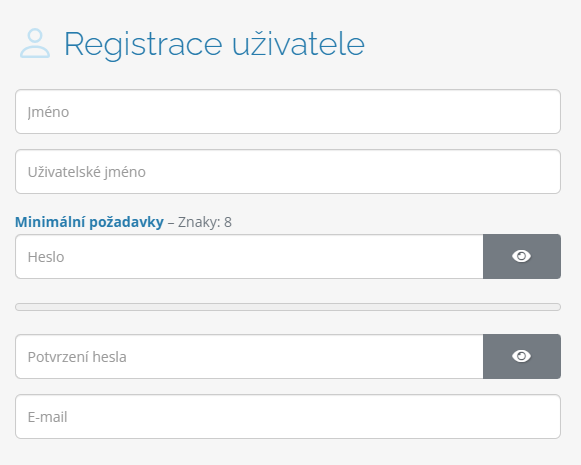The width and height of the screenshot is (581, 465).
Task: Click the password strength progress bar
Action: click(288, 307)
